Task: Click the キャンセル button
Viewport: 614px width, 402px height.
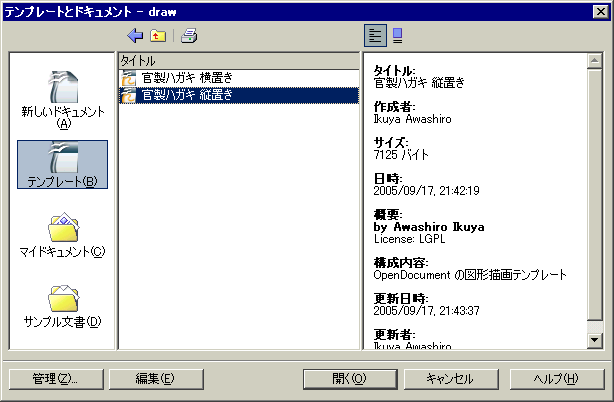Action: 451,379
